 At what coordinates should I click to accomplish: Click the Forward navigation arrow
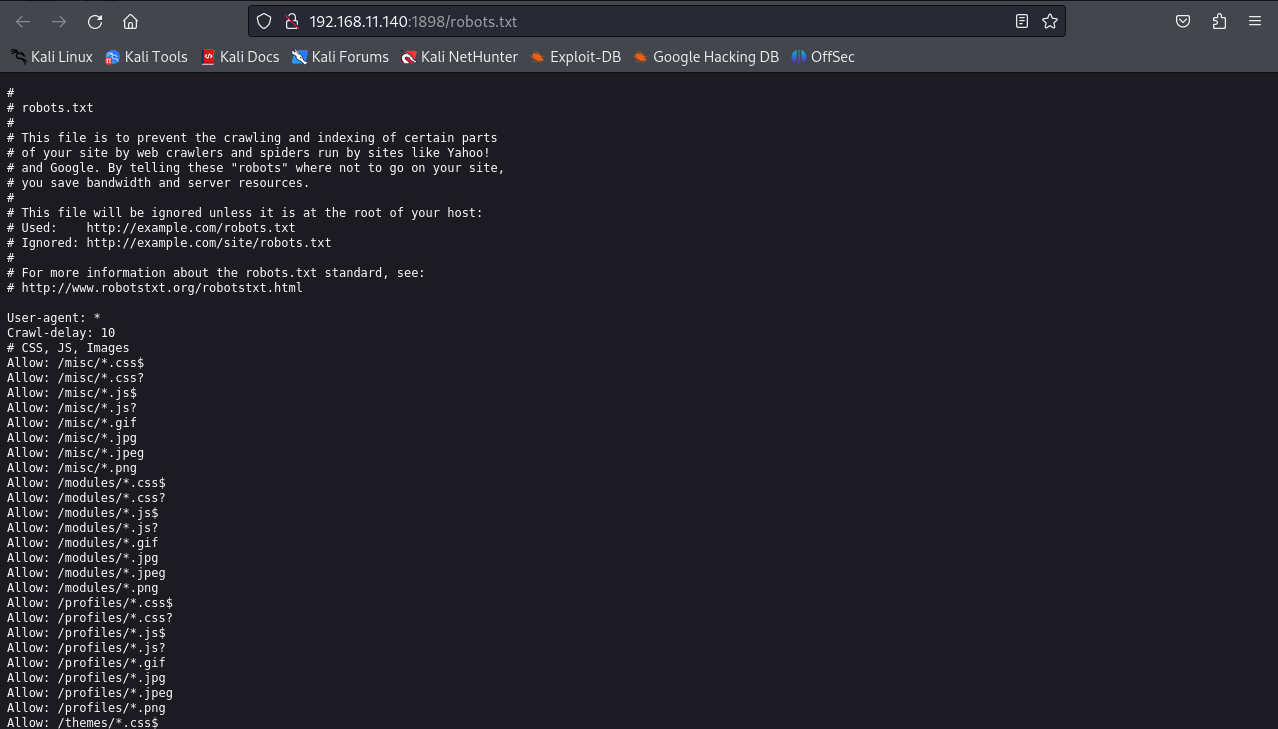click(59, 21)
